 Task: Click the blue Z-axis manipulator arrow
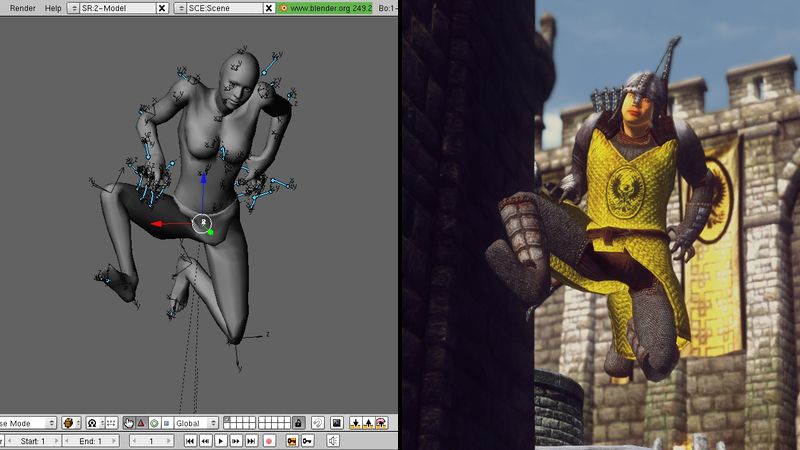pyautogui.click(x=203, y=179)
